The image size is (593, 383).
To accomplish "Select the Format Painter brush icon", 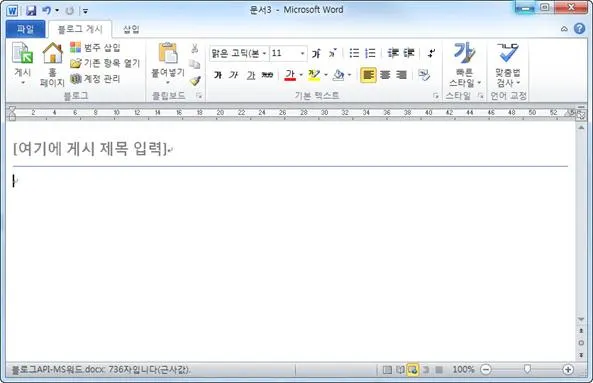I will (x=195, y=80).
